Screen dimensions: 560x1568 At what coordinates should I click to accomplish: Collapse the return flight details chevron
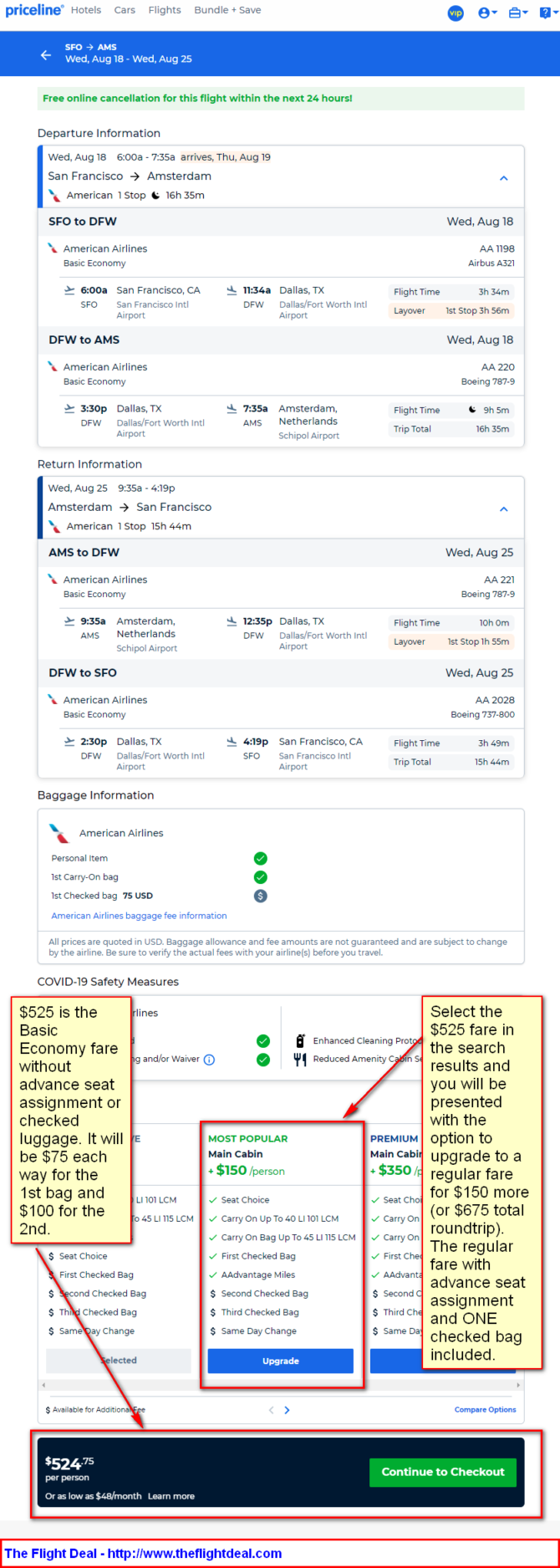(x=504, y=509)
